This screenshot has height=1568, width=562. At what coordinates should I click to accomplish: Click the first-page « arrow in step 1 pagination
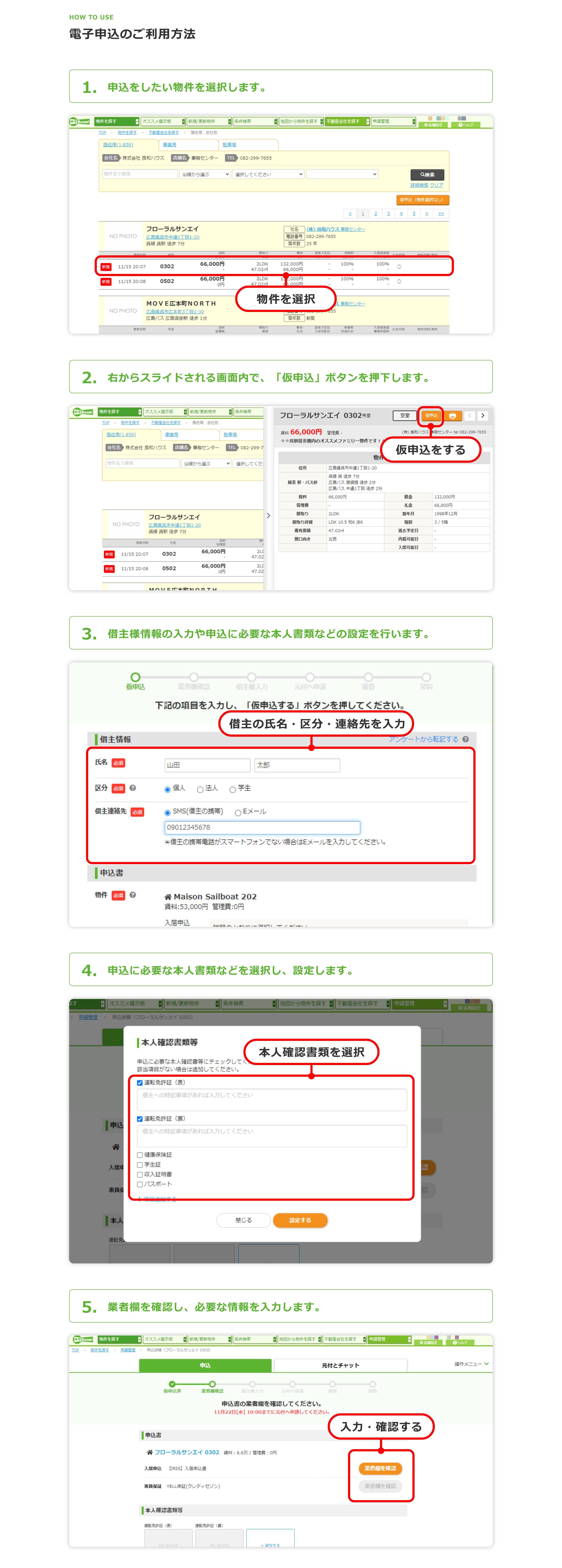(x=350, y=214)
